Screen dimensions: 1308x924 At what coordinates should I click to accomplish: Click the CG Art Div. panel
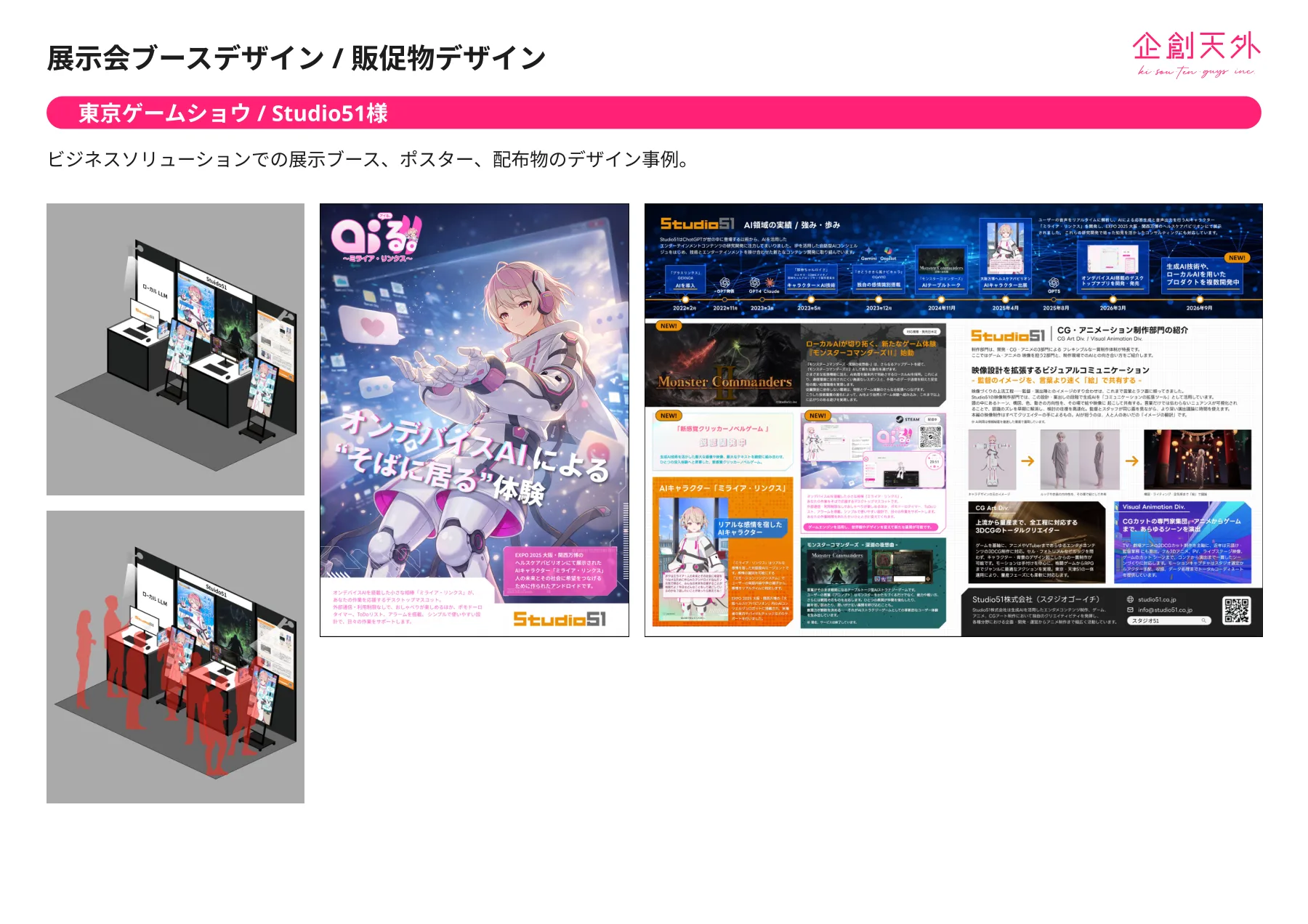click(1035, 542)
